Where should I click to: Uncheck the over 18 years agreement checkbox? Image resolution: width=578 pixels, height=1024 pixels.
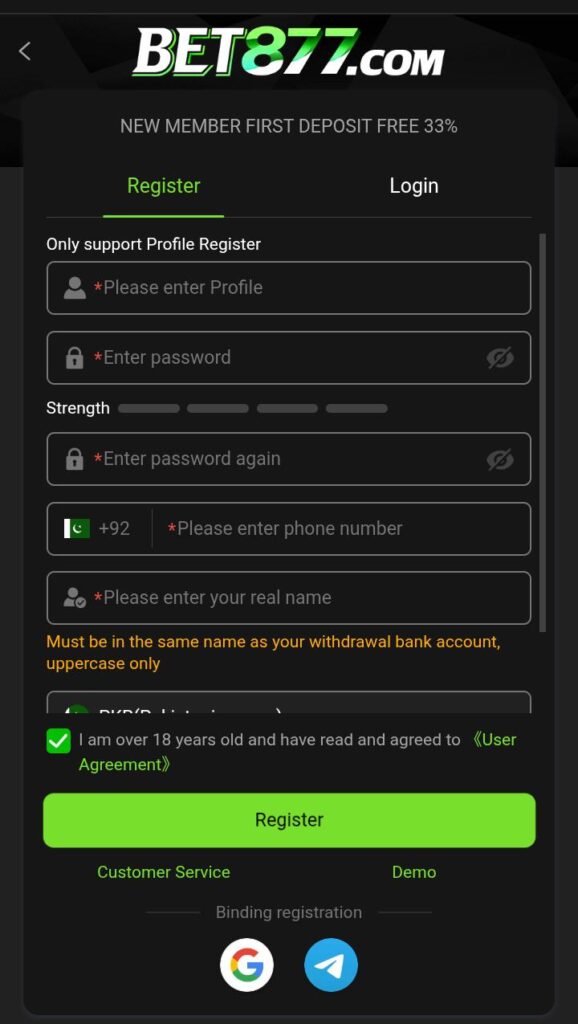click(x=56, y=740)
